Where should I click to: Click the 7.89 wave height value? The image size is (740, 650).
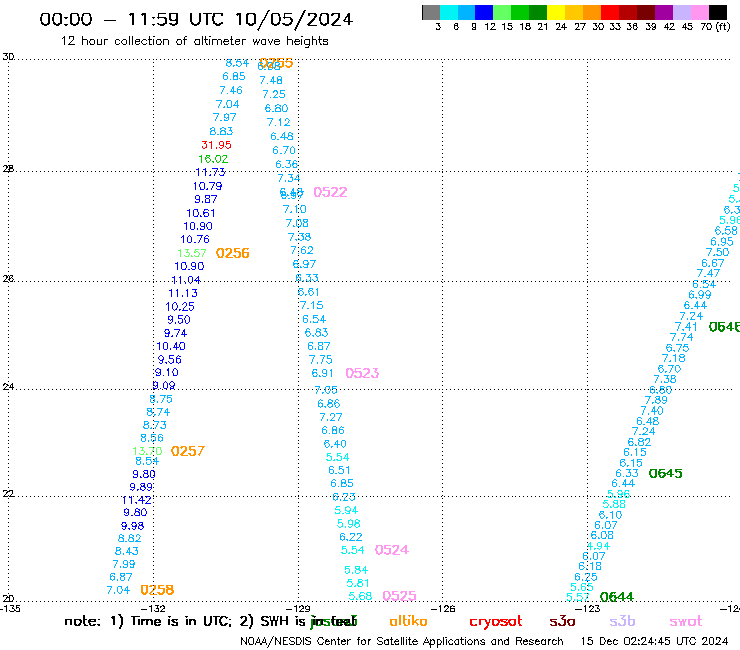pyautogui.click(x=656, y=400)
